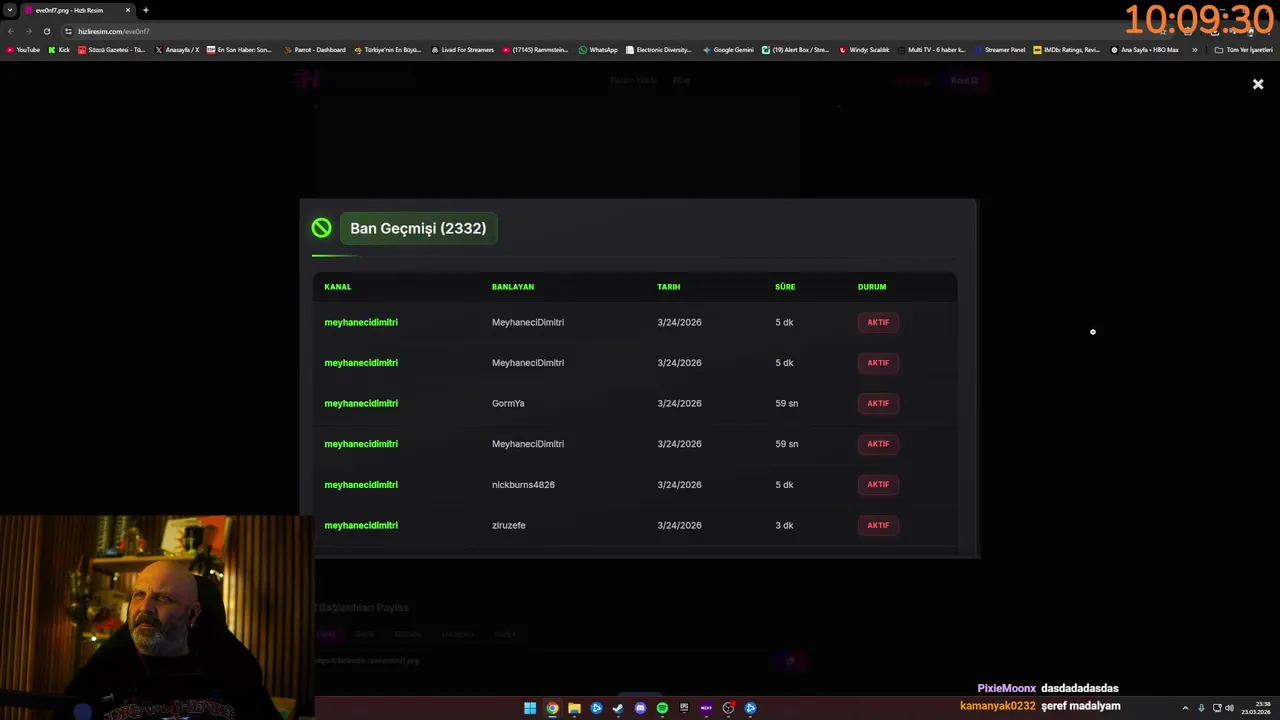The image size is (1280, 720).
Task: Close the eve0nf7.png browser tab
Action: 128,10
